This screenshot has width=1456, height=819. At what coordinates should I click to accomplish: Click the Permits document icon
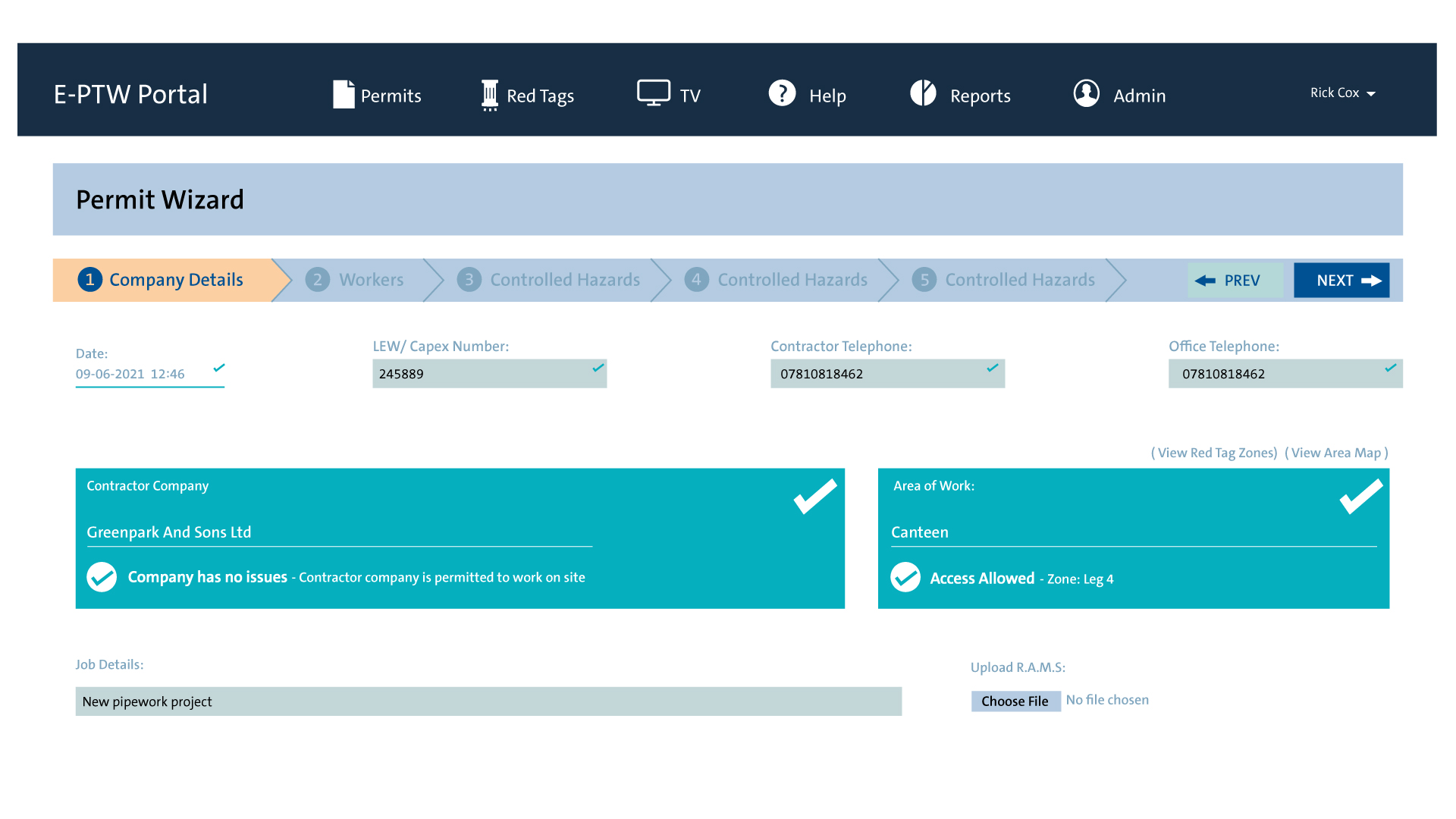(x=344, y=94)
